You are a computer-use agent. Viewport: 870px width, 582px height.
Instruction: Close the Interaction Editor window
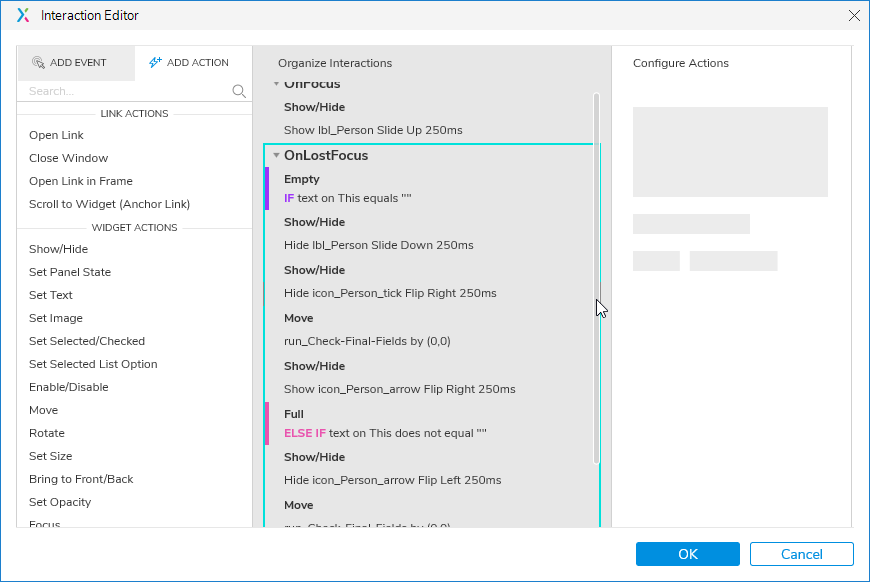[853, 15]
